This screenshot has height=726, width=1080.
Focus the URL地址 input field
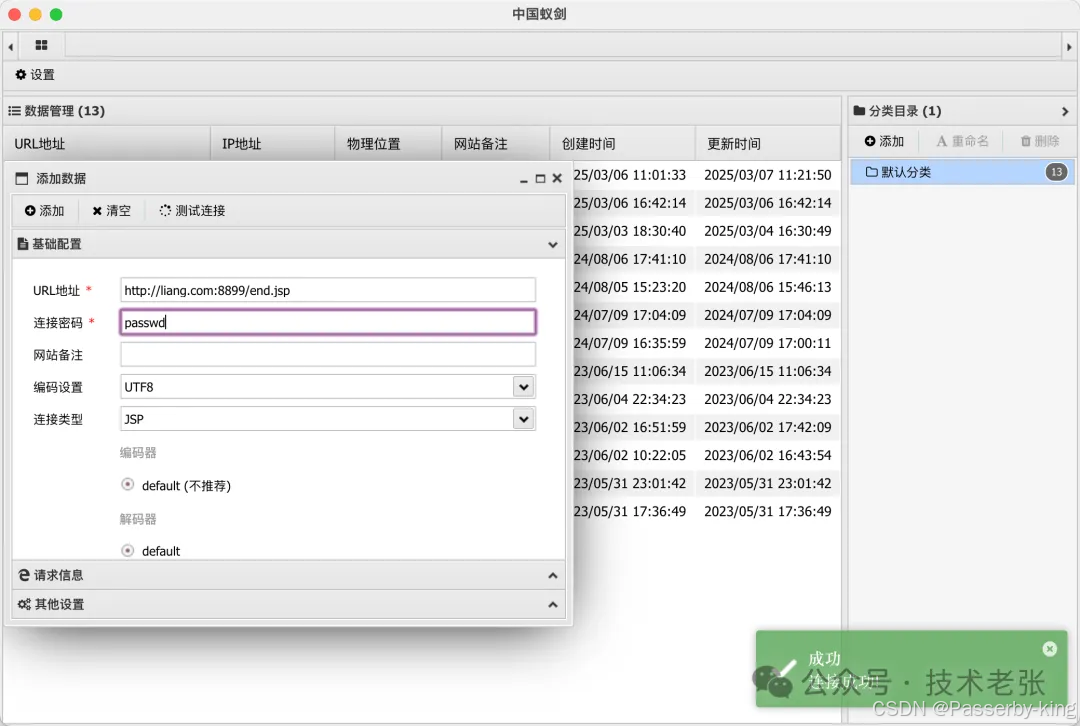328,290
